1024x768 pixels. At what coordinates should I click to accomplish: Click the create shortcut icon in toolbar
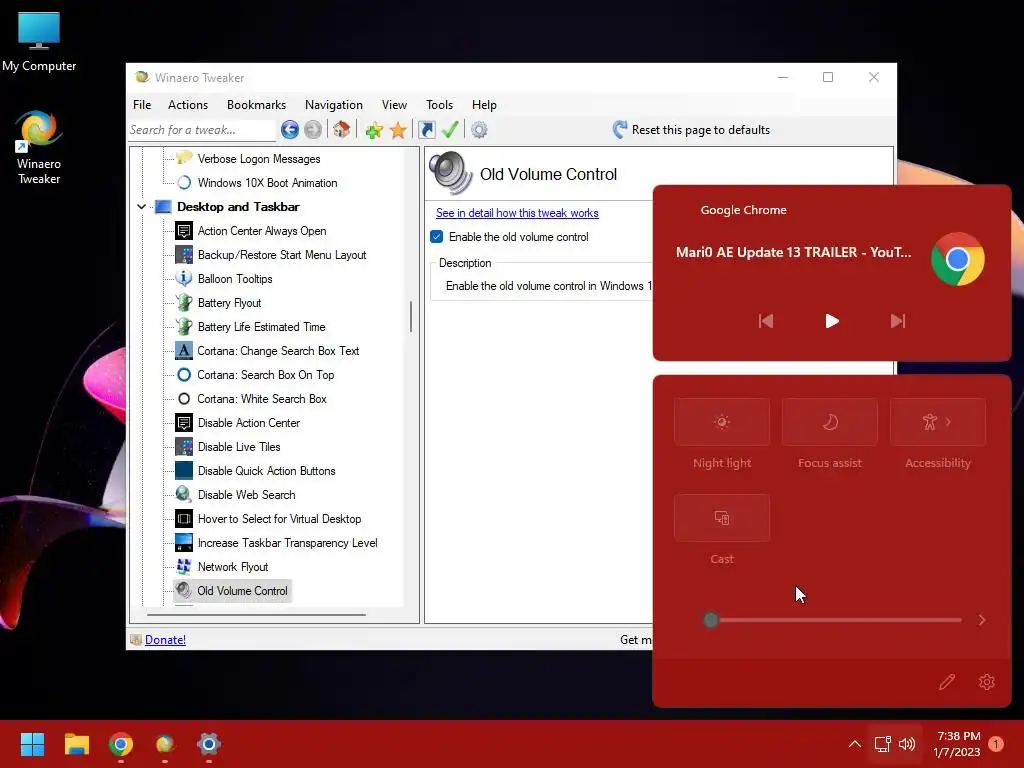426,129
